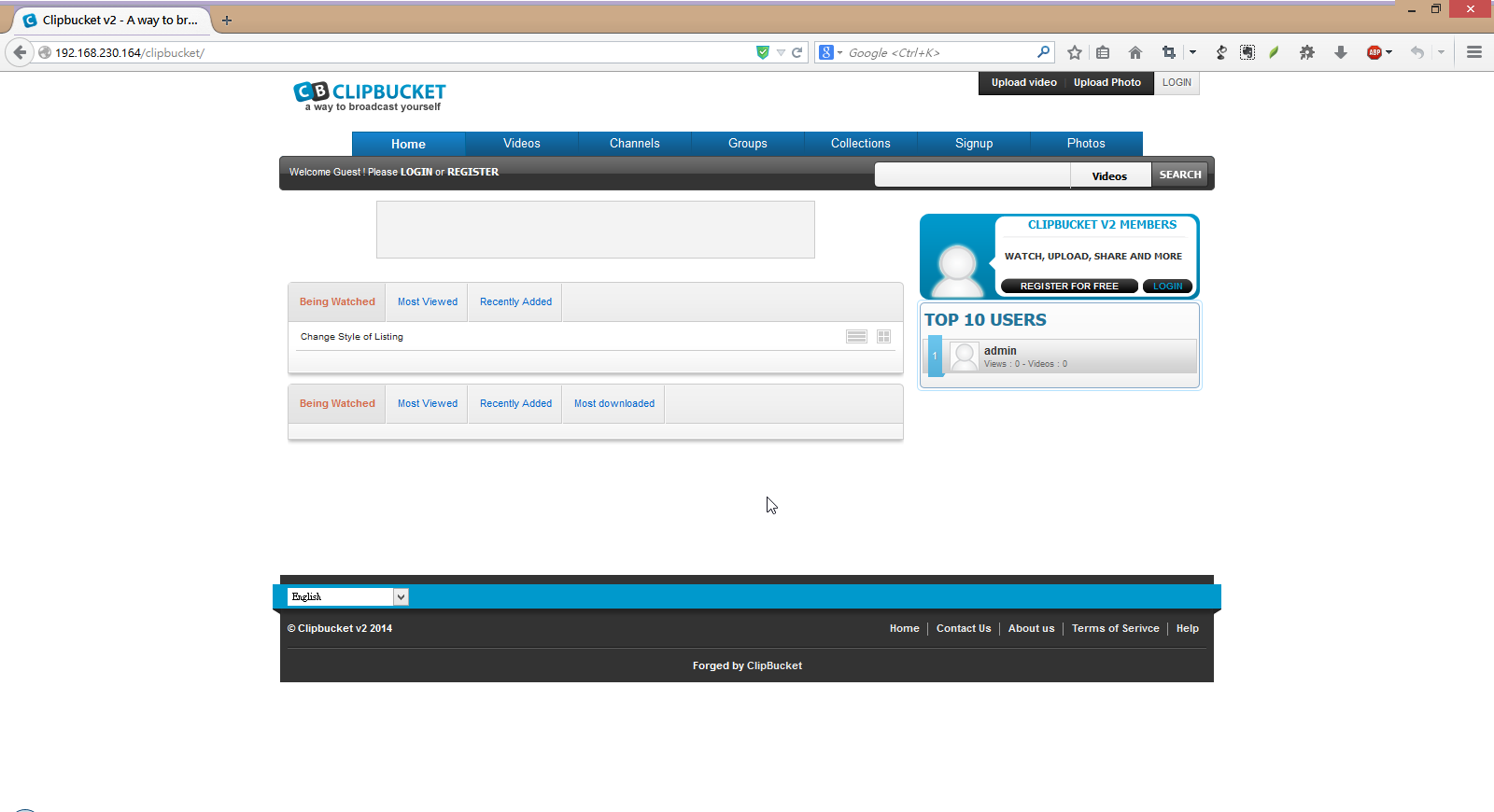The image size is (1494, 812).
Task: Click the ClipBucket logo
Action: click(370, 95)
